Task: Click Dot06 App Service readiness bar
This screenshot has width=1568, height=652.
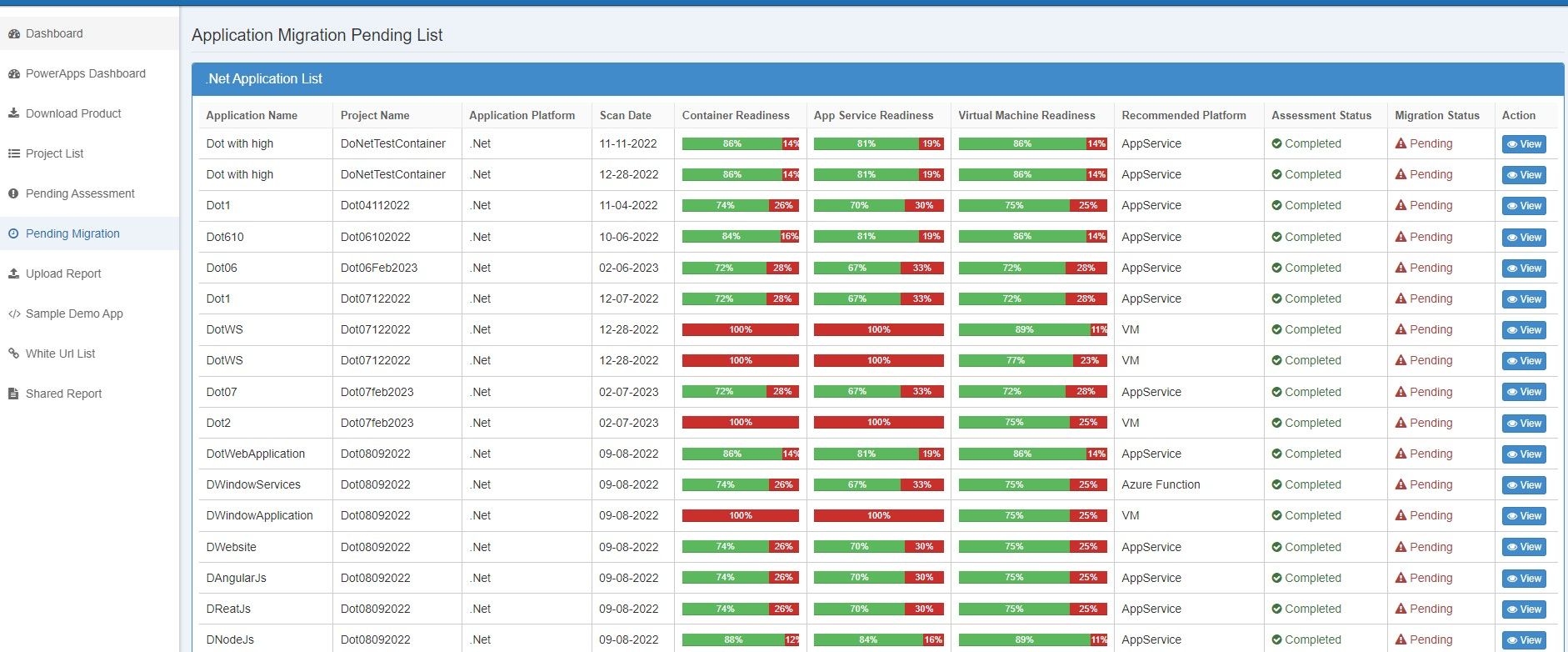Action: point(878,268)
